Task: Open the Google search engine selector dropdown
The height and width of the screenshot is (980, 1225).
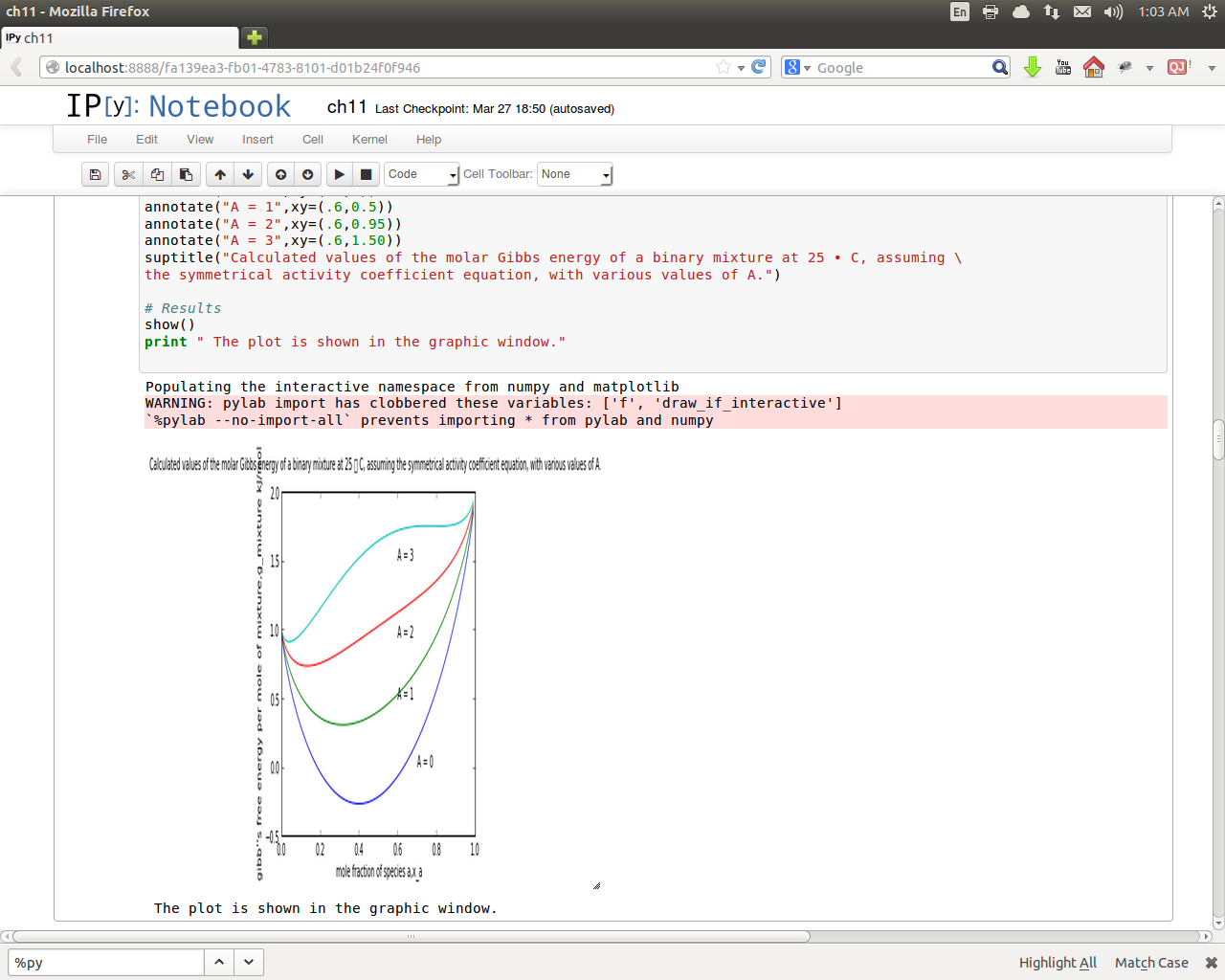Action: pos(797,67)
